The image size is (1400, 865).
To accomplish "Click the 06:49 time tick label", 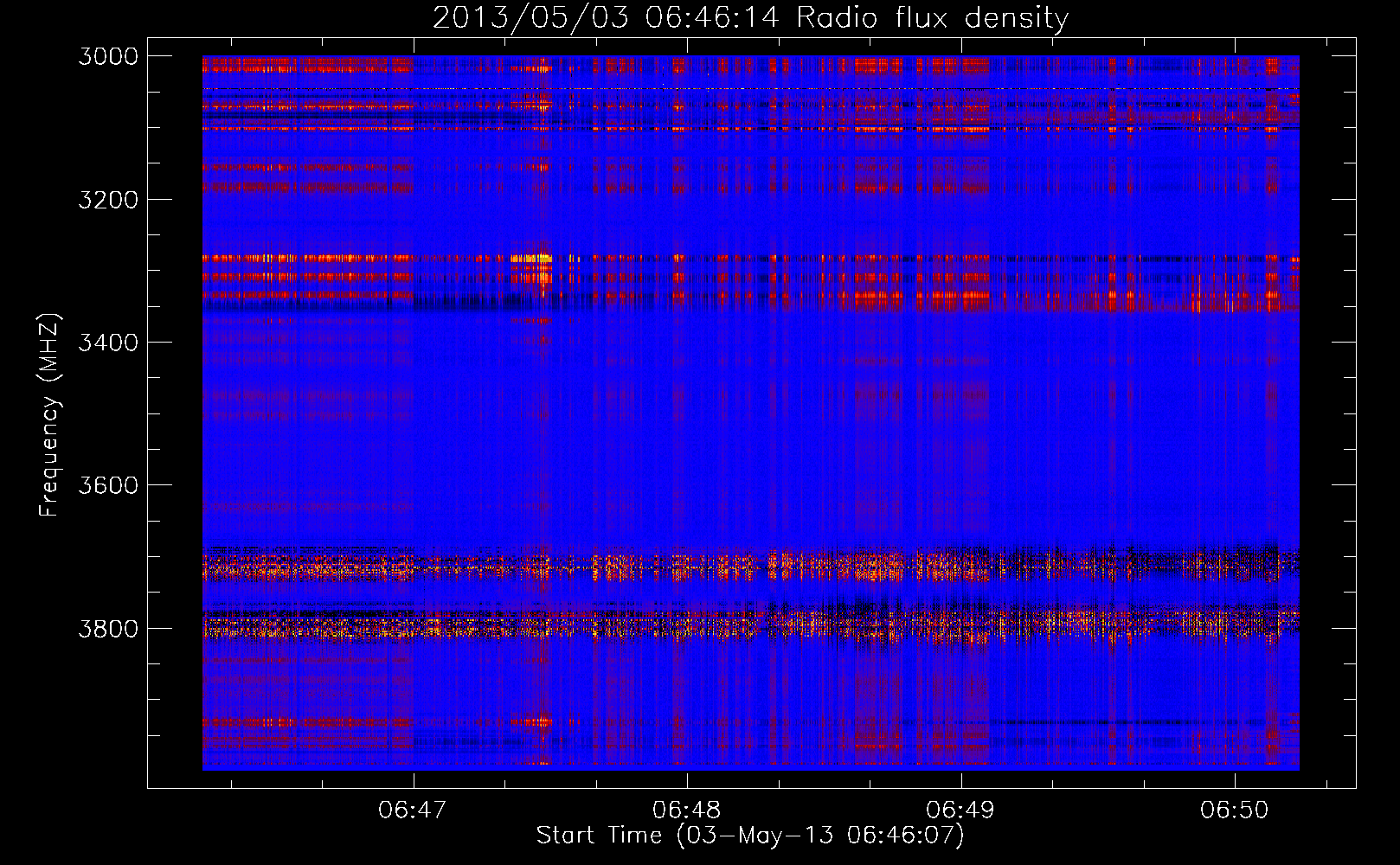I will pos(960,810).
